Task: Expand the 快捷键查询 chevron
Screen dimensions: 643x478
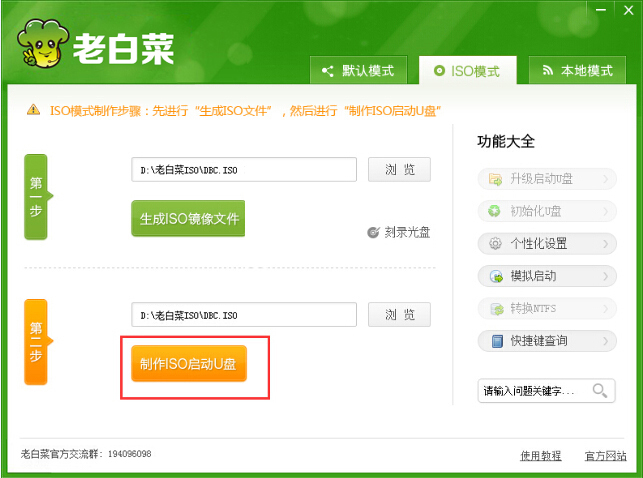Action: point(606,341)
